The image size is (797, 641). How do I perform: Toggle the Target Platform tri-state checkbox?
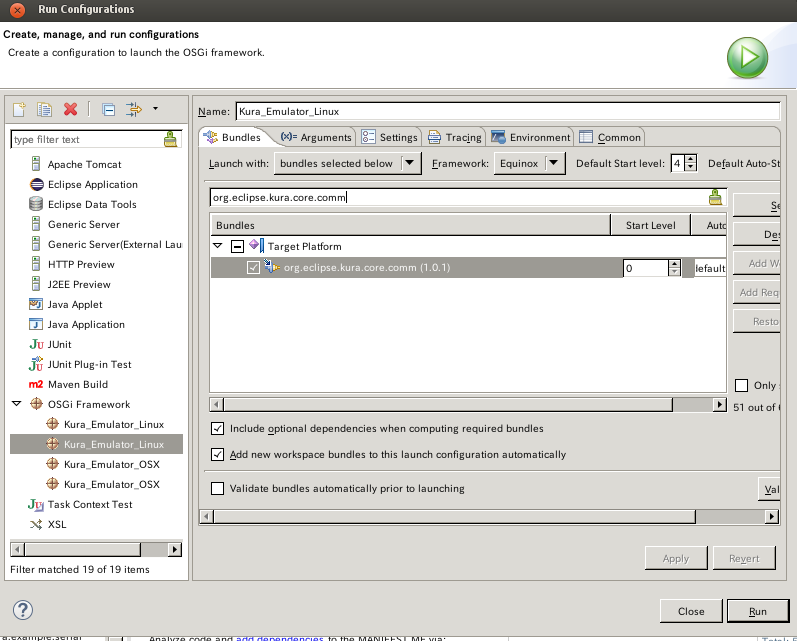point(237,247)
